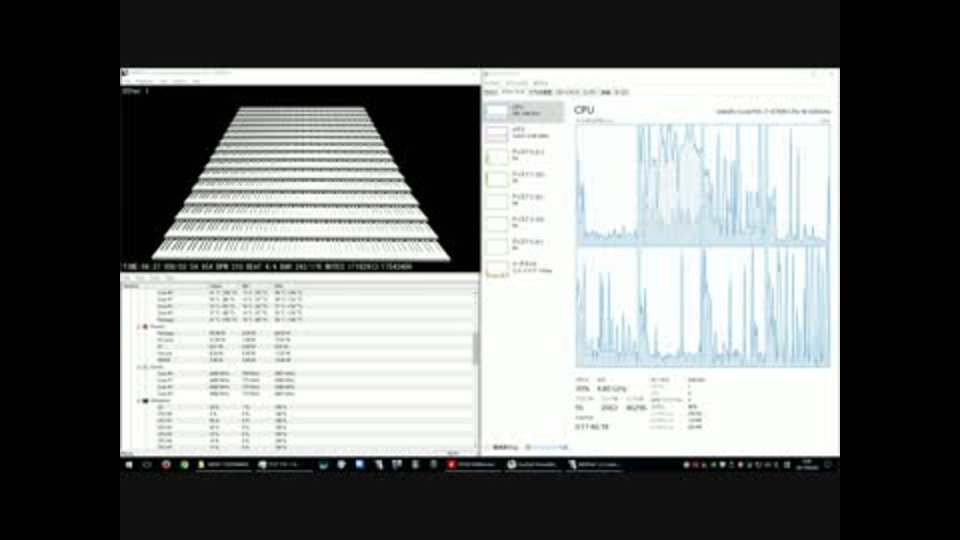Viewport: 960px width, 540px height.
Task: Click the taskbar clock
Action: tap(807, 465)
